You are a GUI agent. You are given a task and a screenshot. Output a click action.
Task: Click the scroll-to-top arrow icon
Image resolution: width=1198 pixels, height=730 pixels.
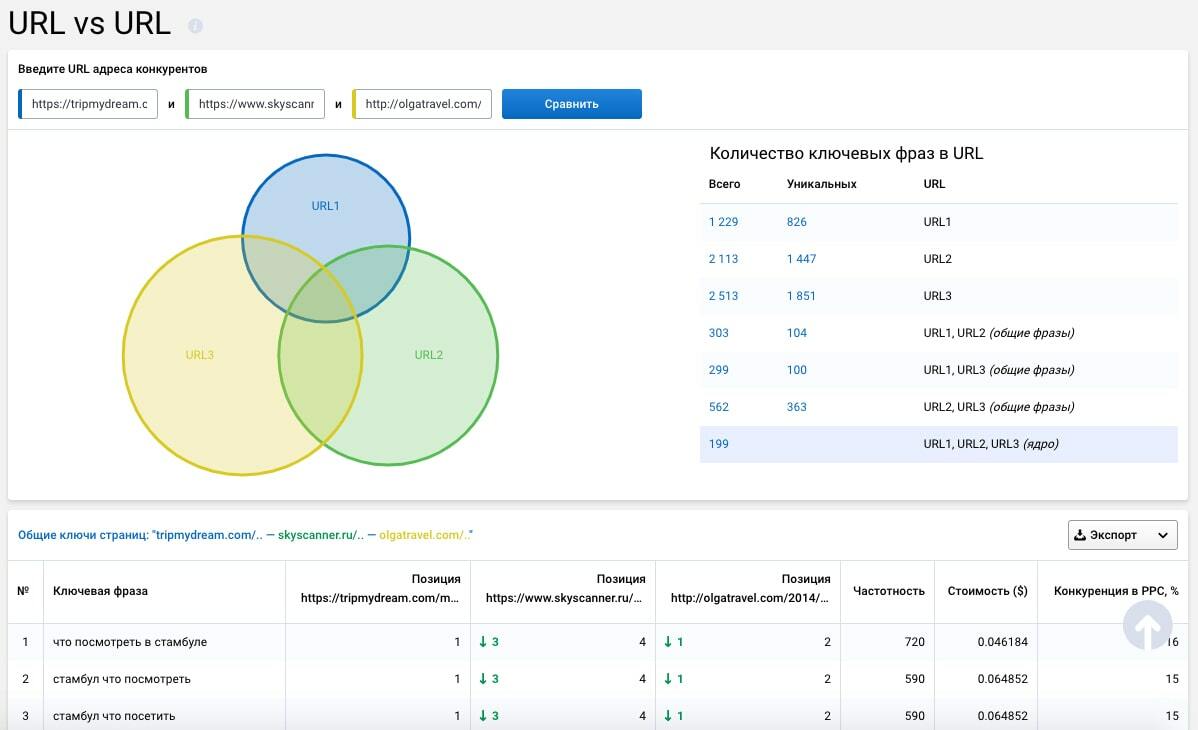coord(1147,624)
